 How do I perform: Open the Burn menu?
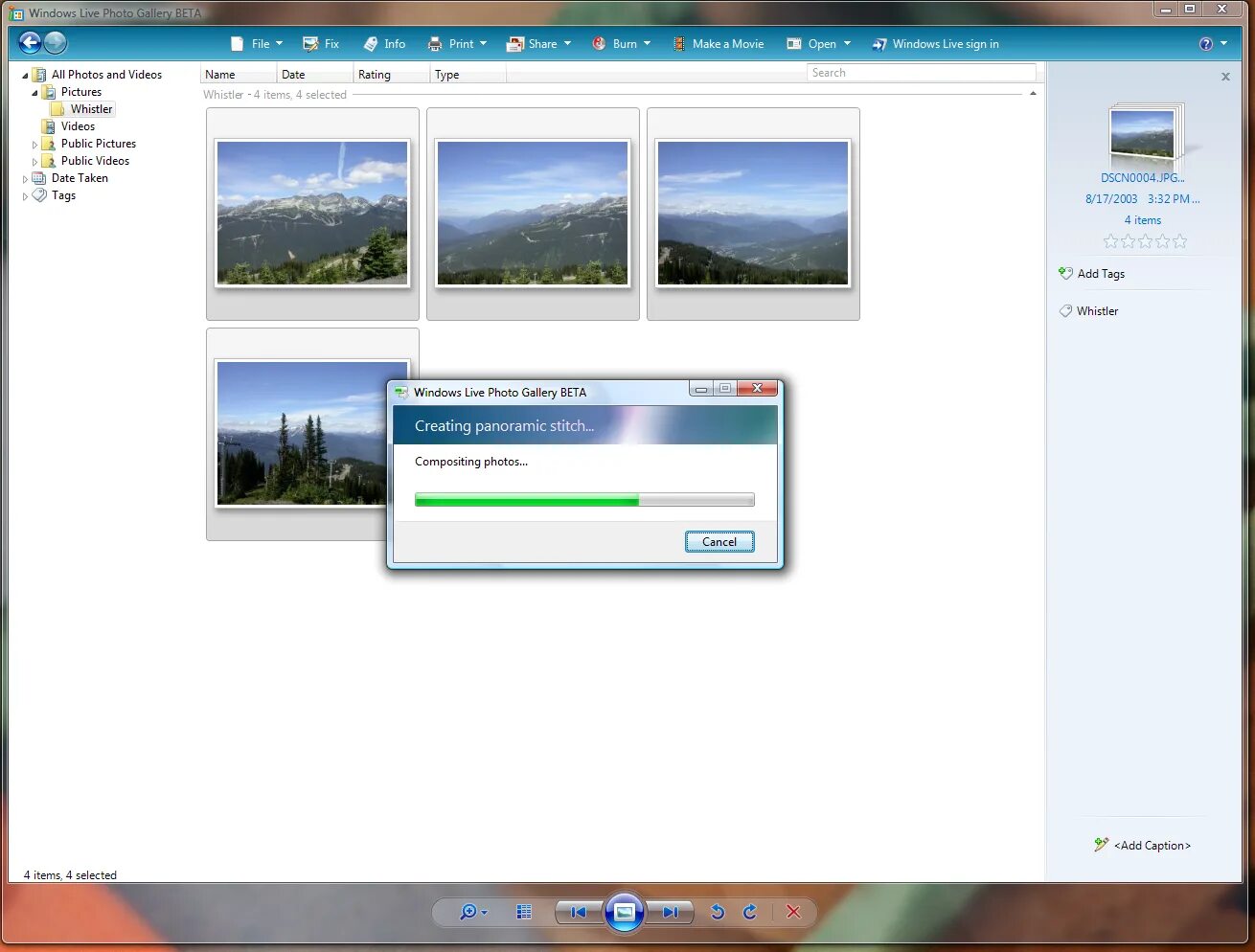(x=621, y=44)
